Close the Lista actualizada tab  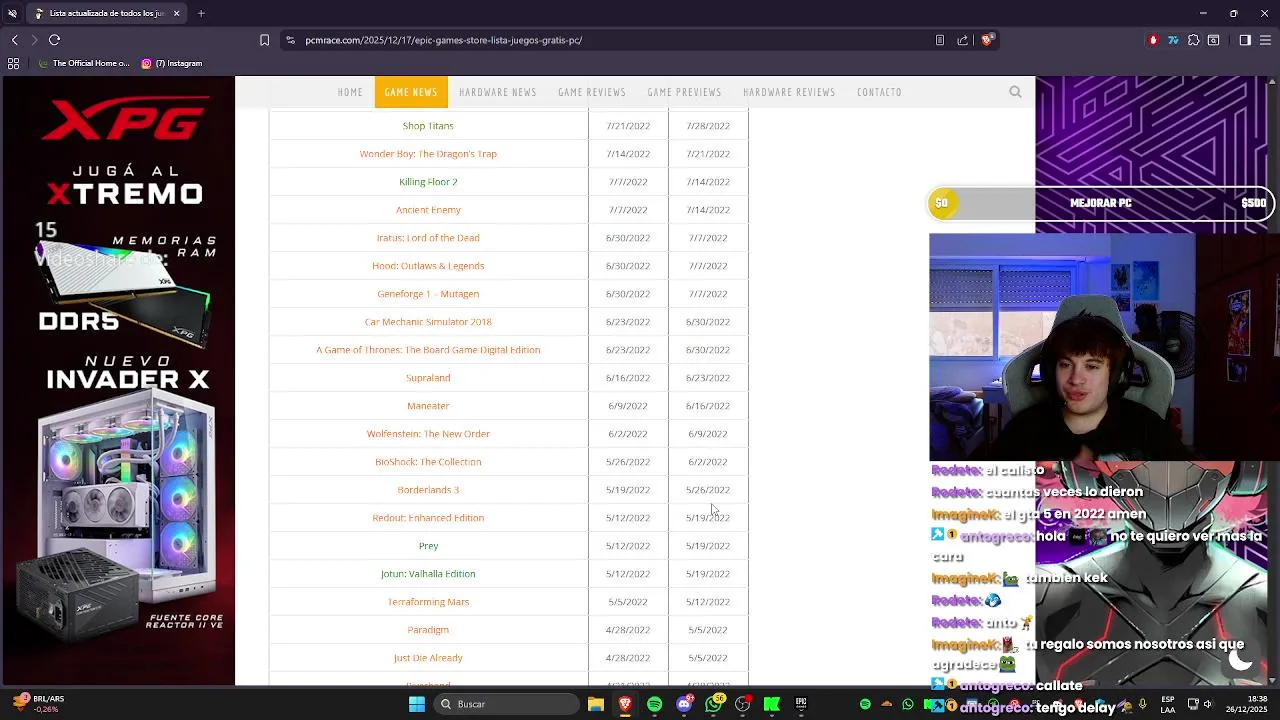176,13
